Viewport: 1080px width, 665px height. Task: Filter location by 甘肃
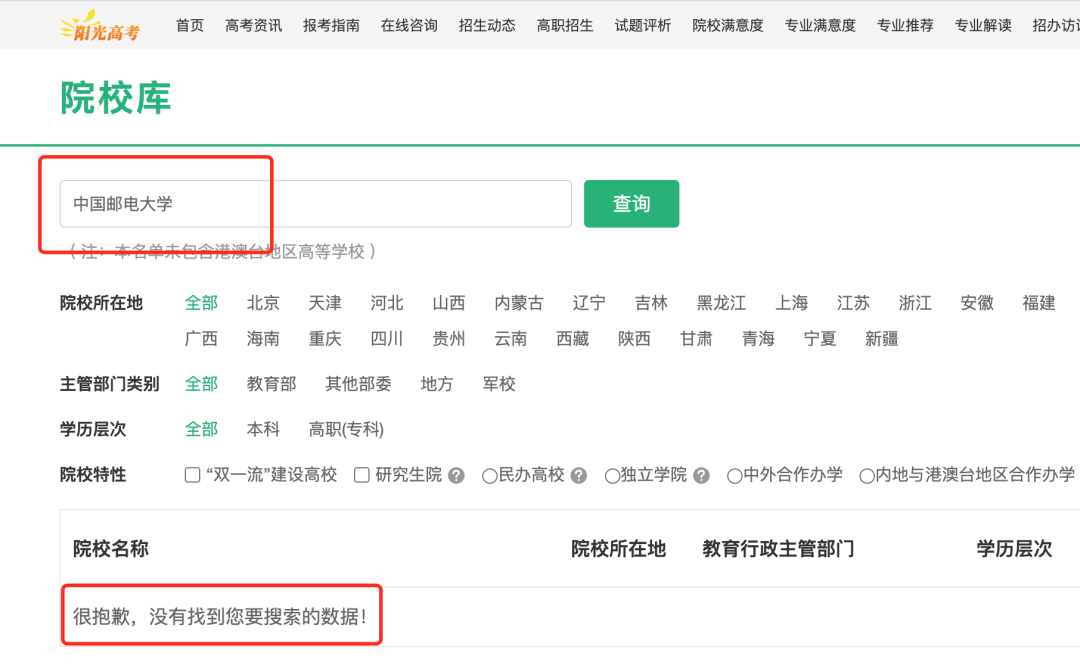coord(696,339)
